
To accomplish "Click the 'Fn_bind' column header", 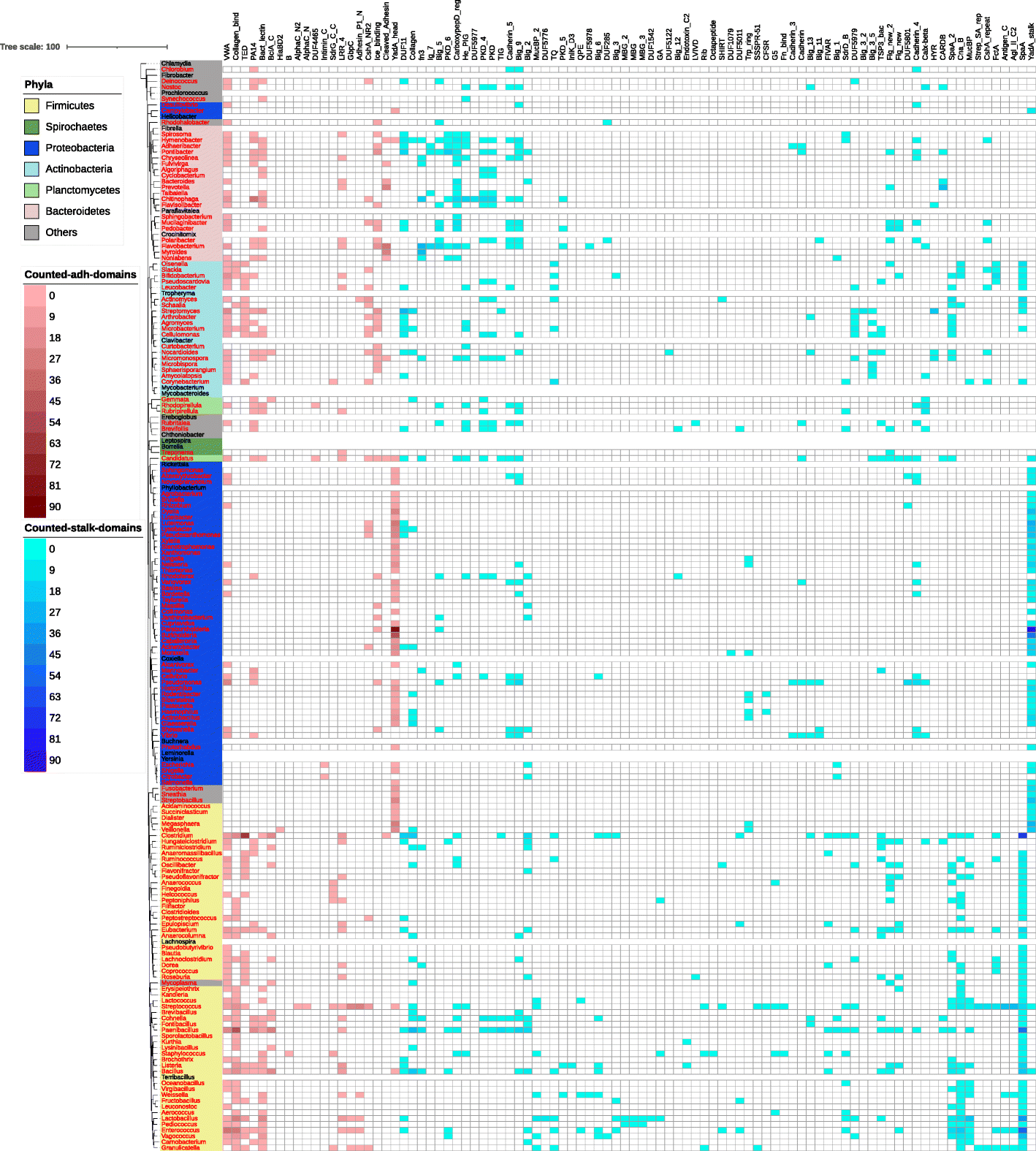I will click(x=783, y=46).
